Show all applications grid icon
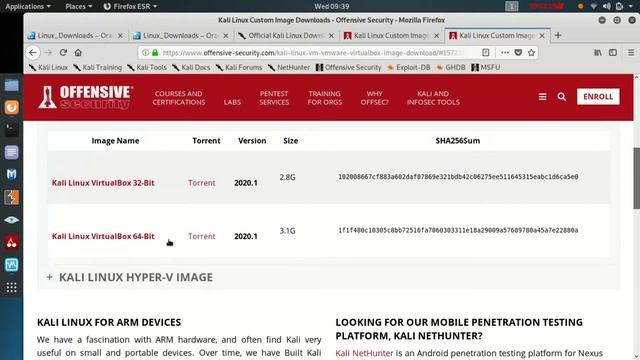640x360 pixels. coord(11,287)
